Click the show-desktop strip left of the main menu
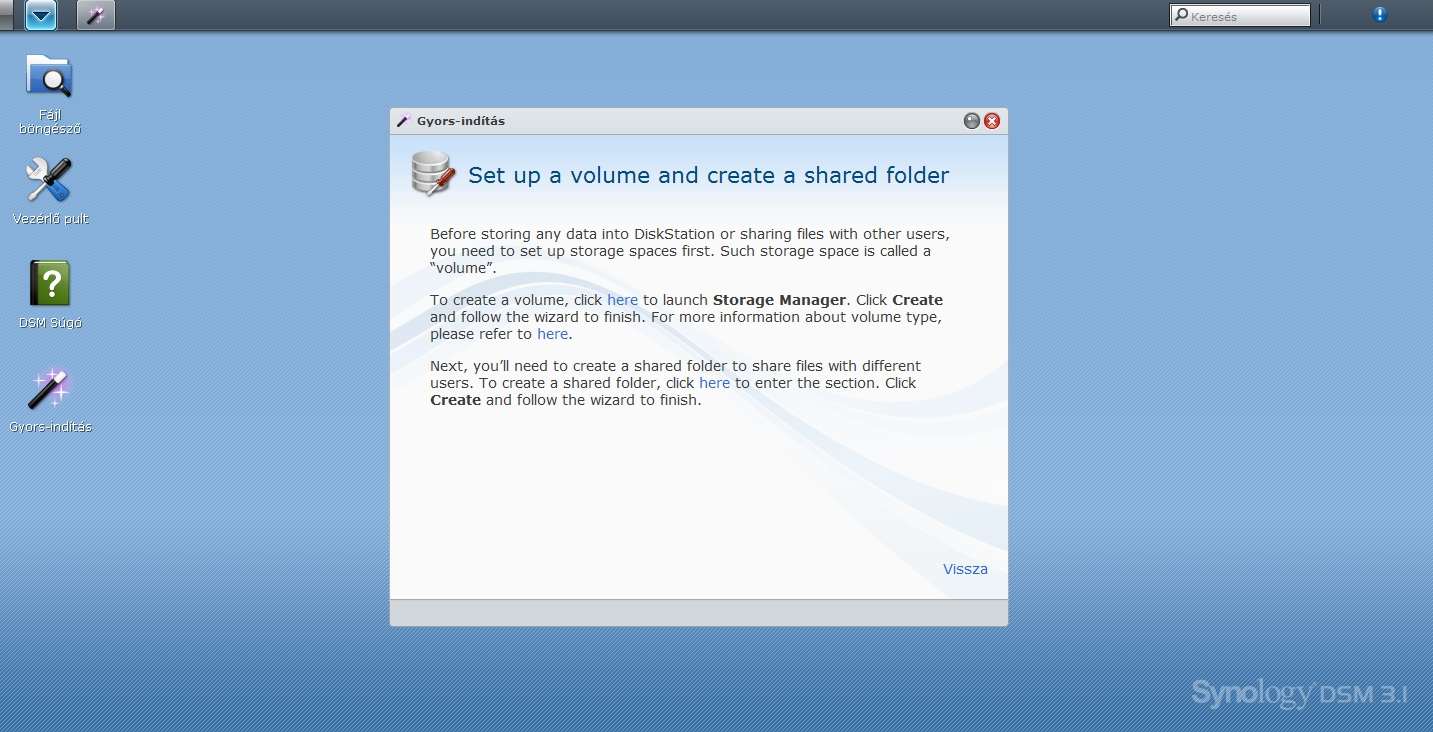 coord(6,15)
